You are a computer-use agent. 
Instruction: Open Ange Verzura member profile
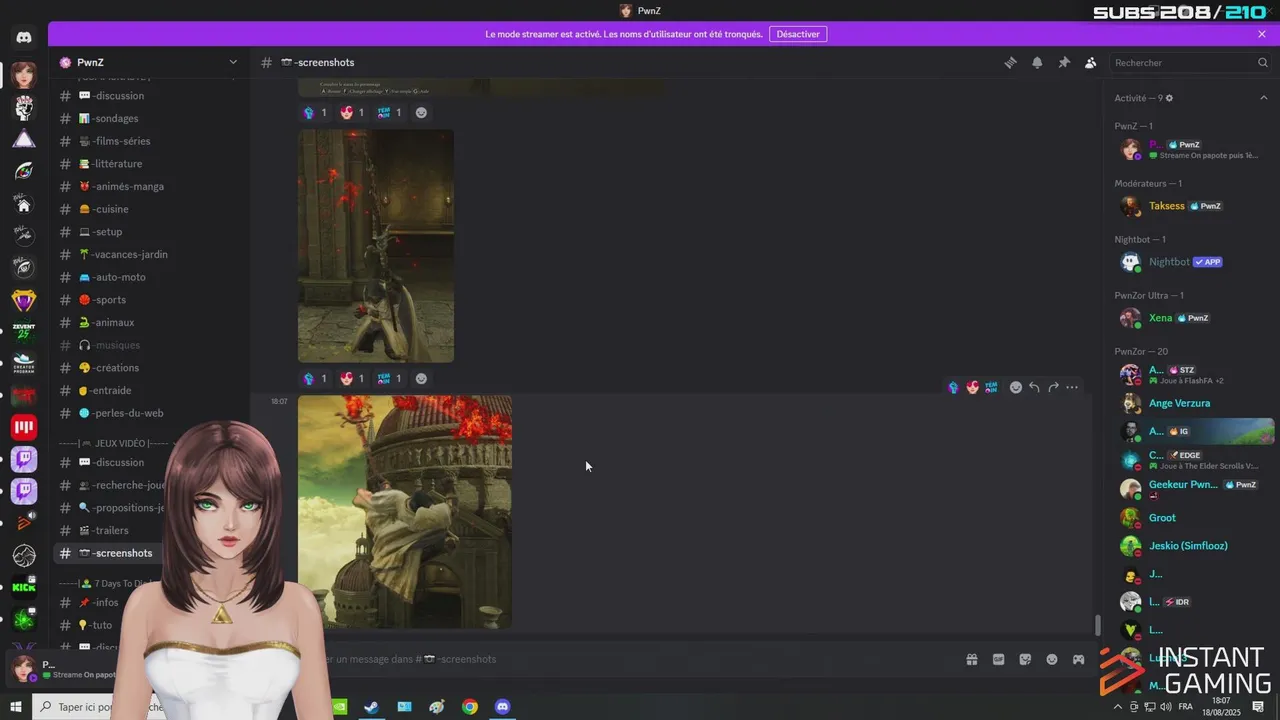[1190, 403]
